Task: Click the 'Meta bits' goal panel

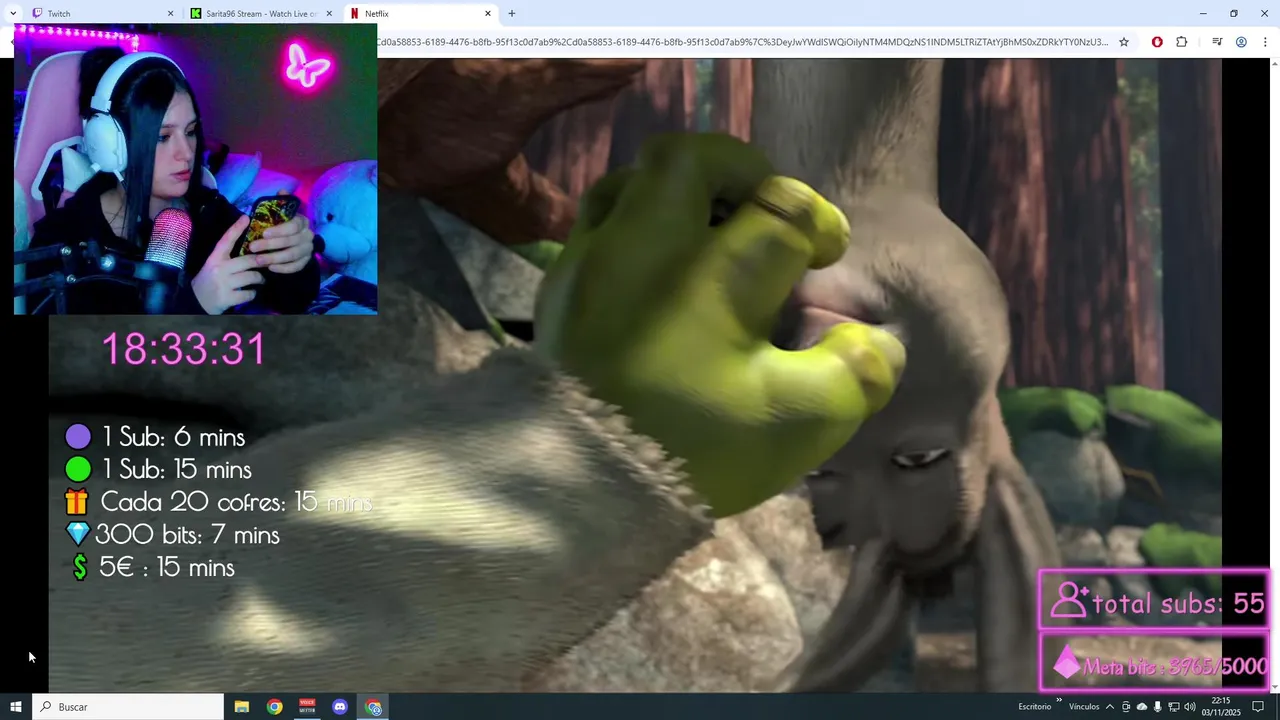Action: coord(1155,662)
